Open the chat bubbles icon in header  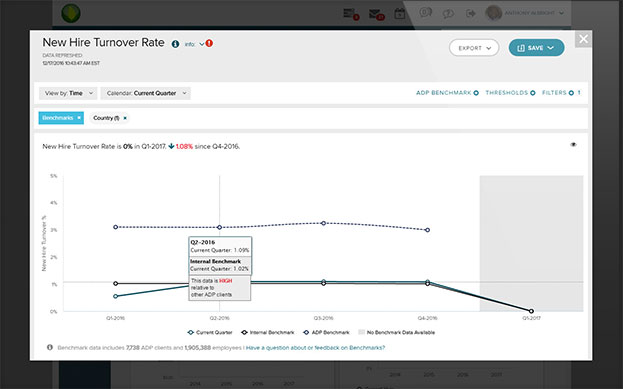pyautogui.click(x=425, y=13)
